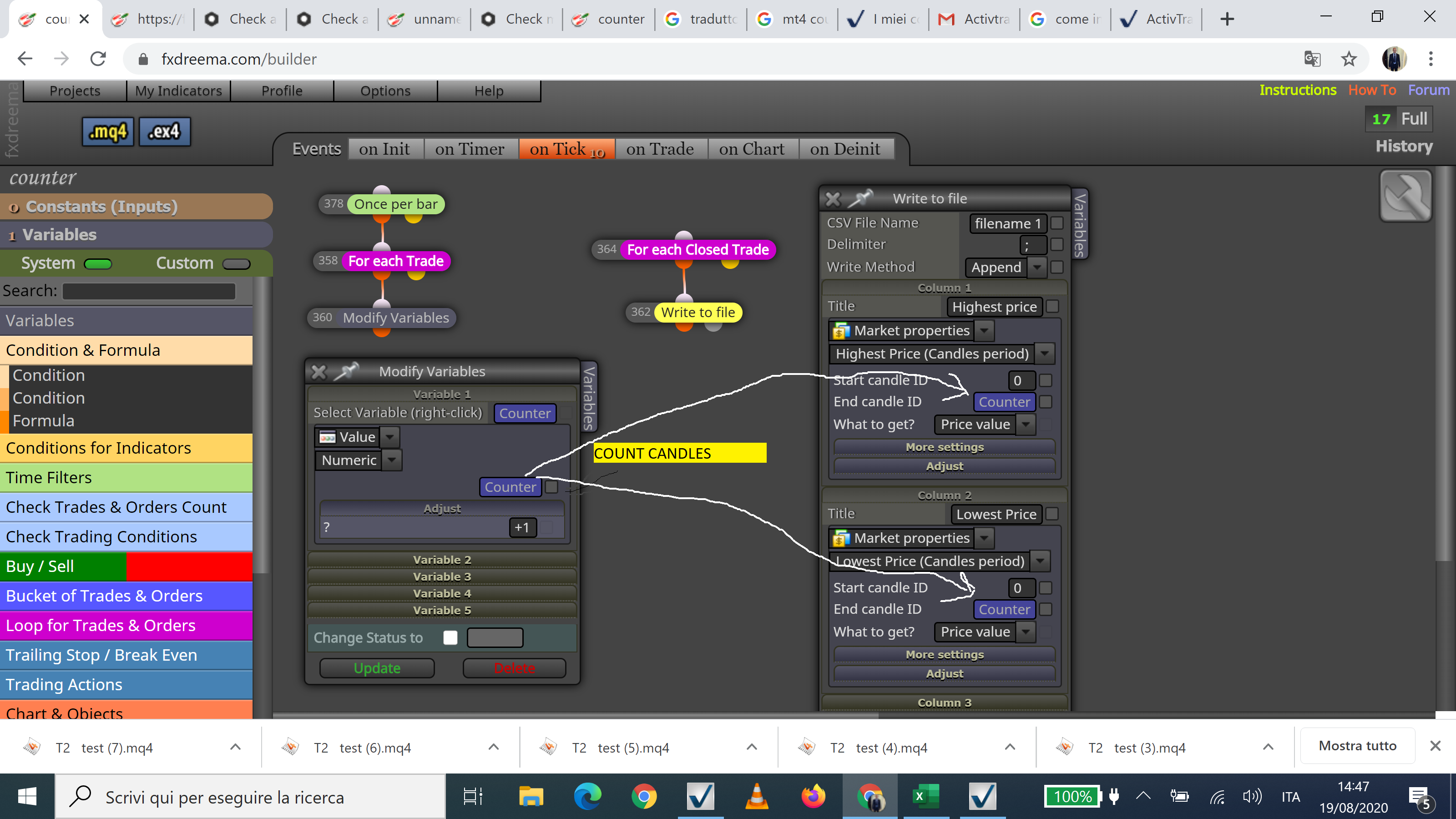This screenshot has width=1456, height=819.
Task: Toggle the Custom variables switch
Action: pyautogui.click(x=236, y=264)
